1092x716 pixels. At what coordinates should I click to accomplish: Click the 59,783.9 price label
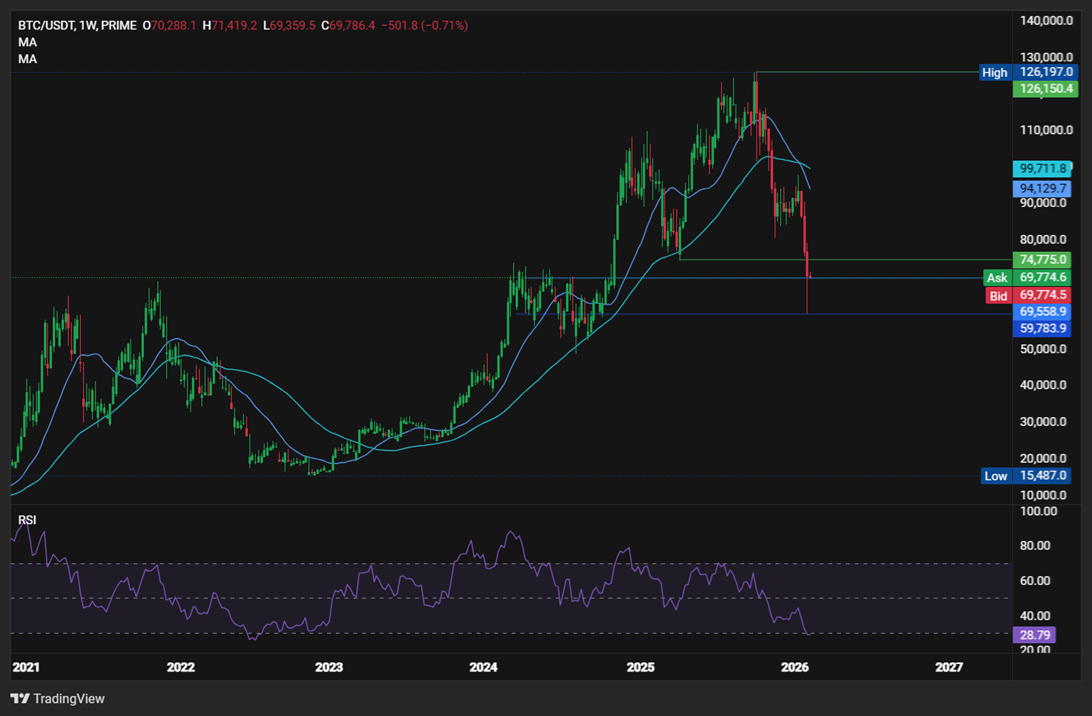[x=1044, y=328]
